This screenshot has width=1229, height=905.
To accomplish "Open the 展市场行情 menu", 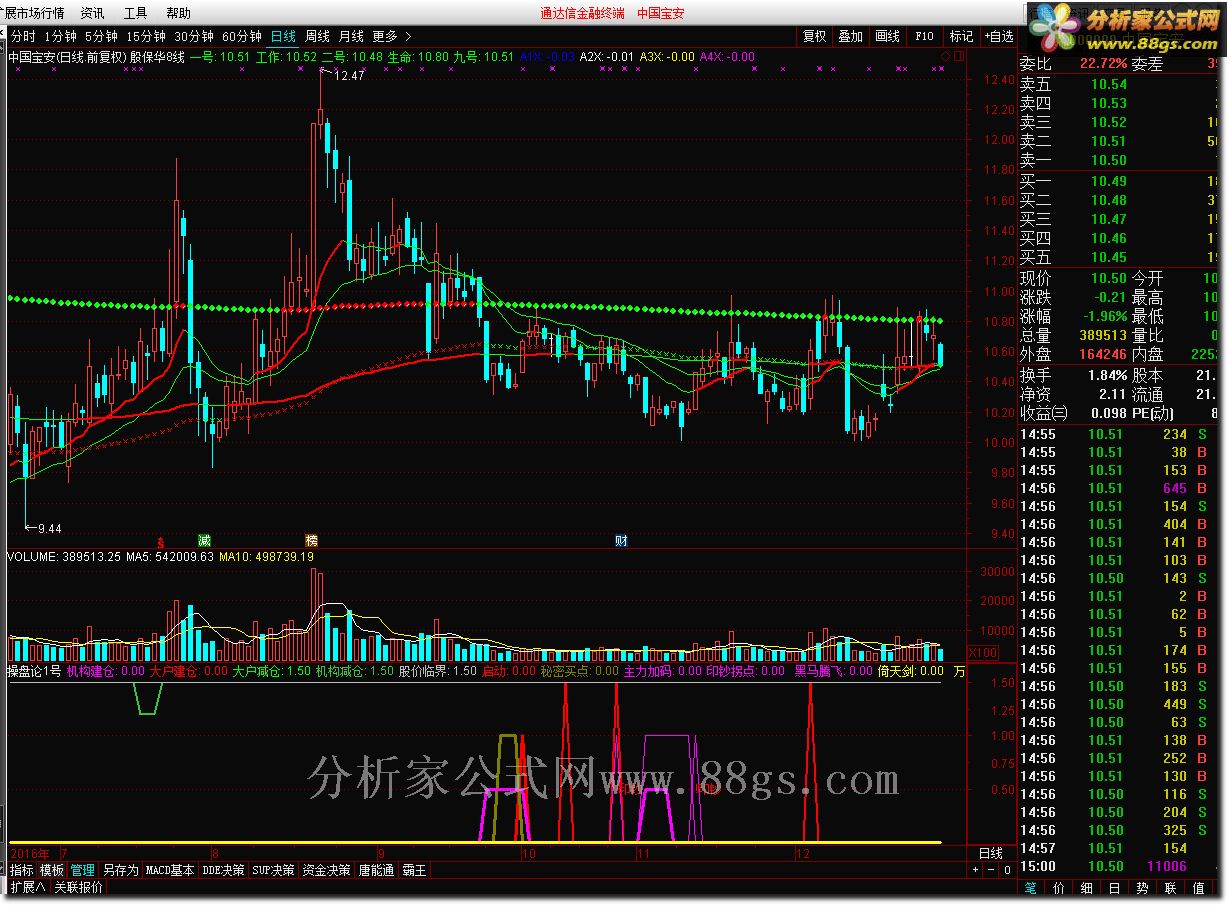I will pyautogui.click(x=33, y=13).
